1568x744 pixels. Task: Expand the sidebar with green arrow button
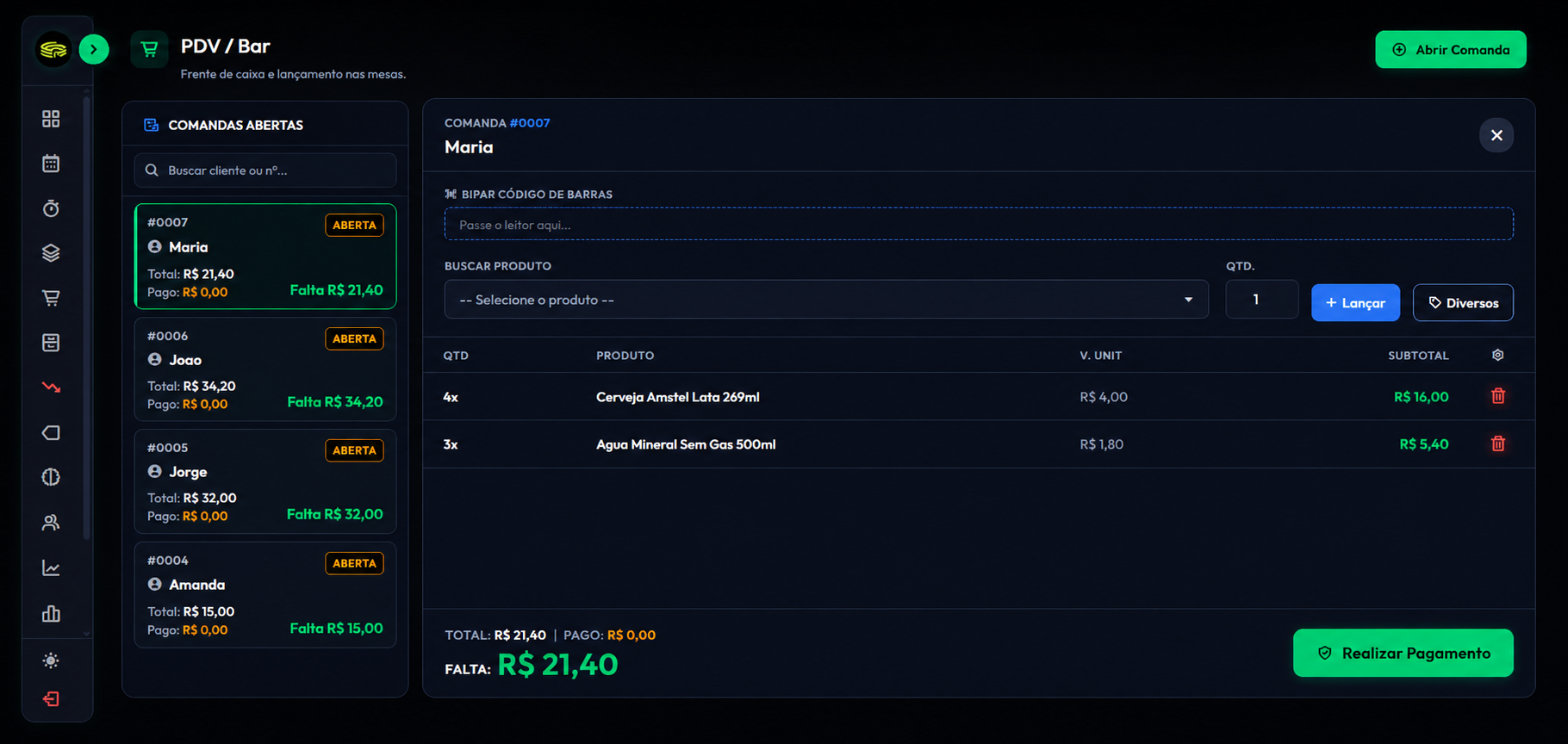pyautogui.click(x=94, y=49)
